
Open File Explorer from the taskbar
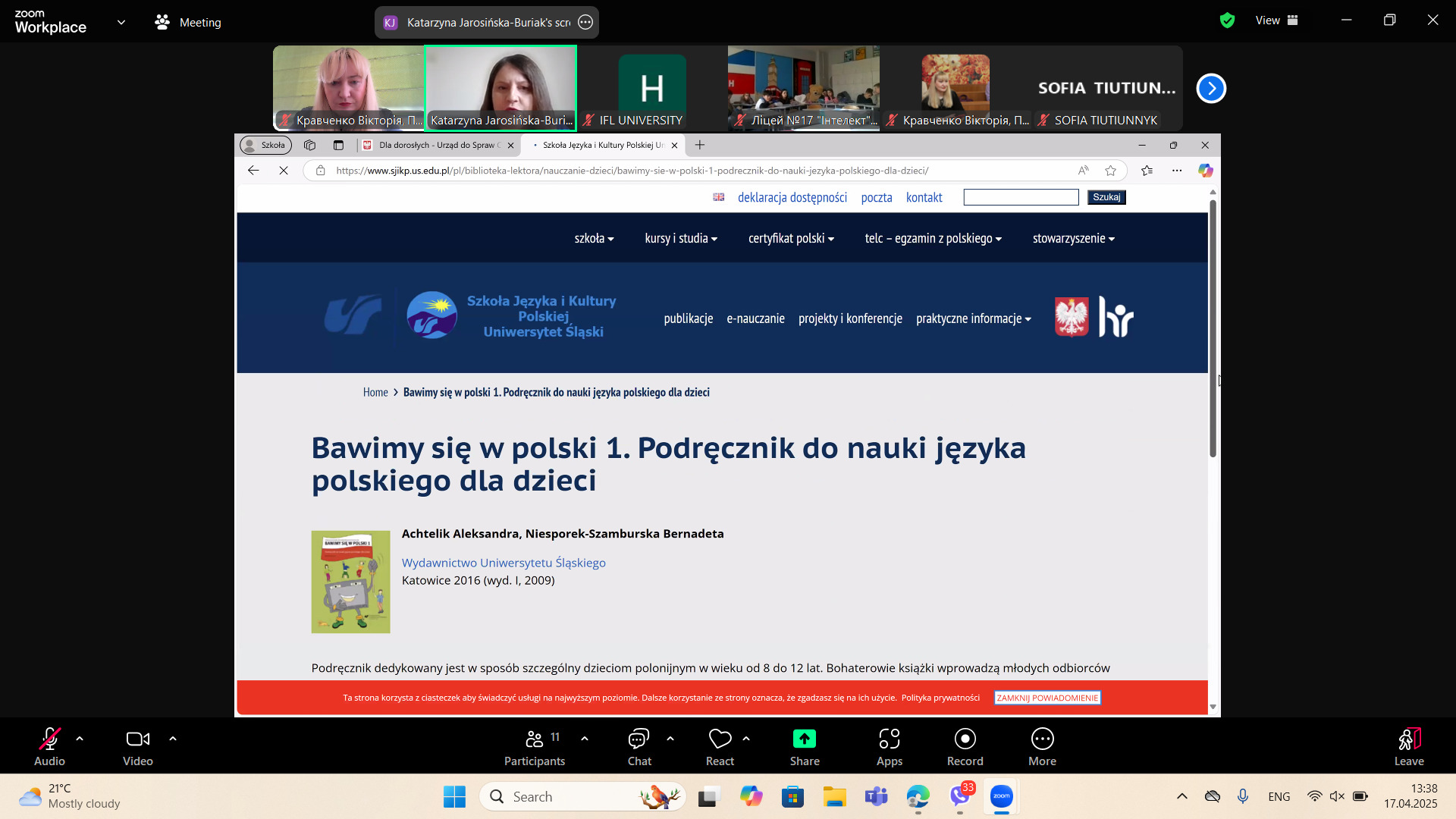834,797
